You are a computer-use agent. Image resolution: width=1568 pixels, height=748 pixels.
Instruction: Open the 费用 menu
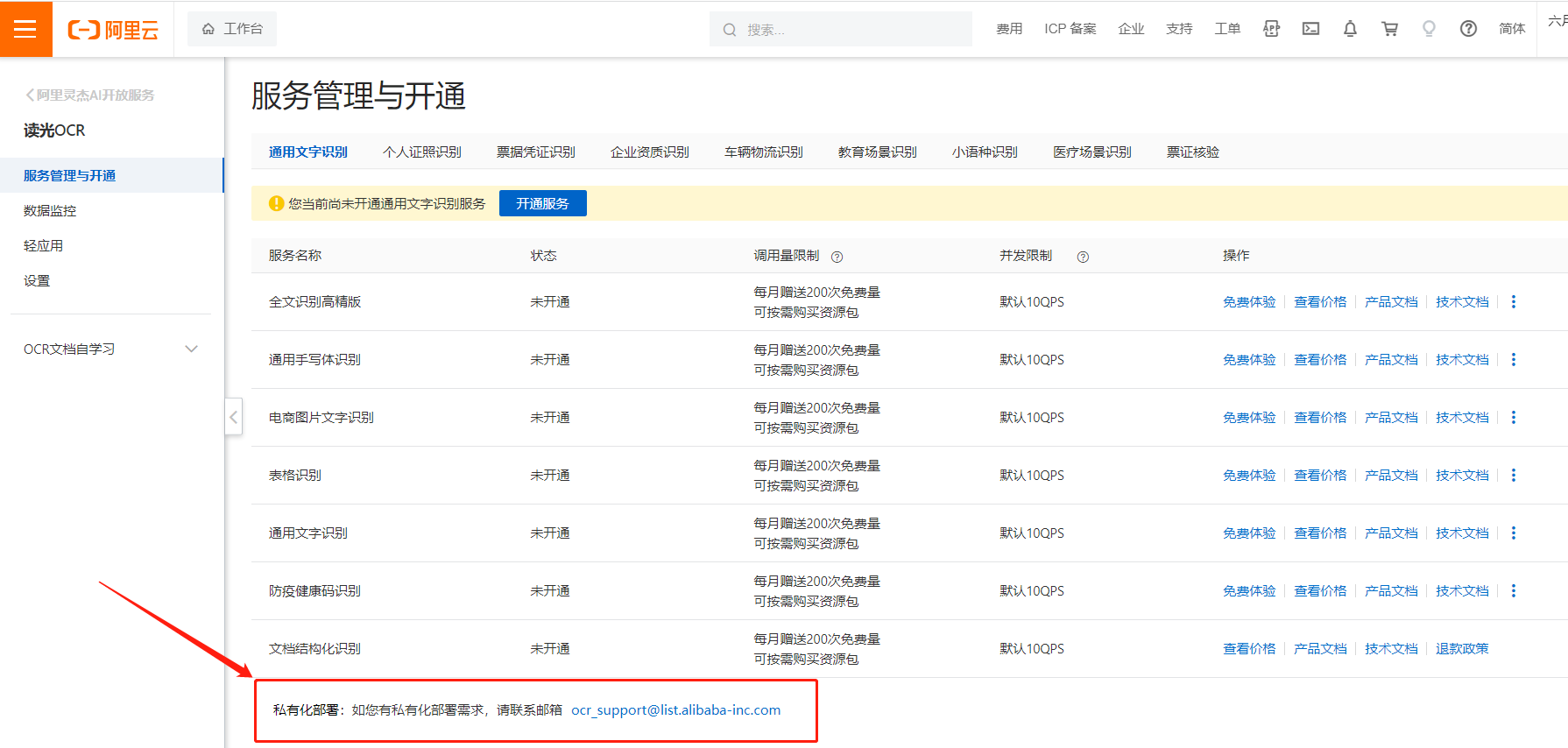click(x=1009, y=29)
